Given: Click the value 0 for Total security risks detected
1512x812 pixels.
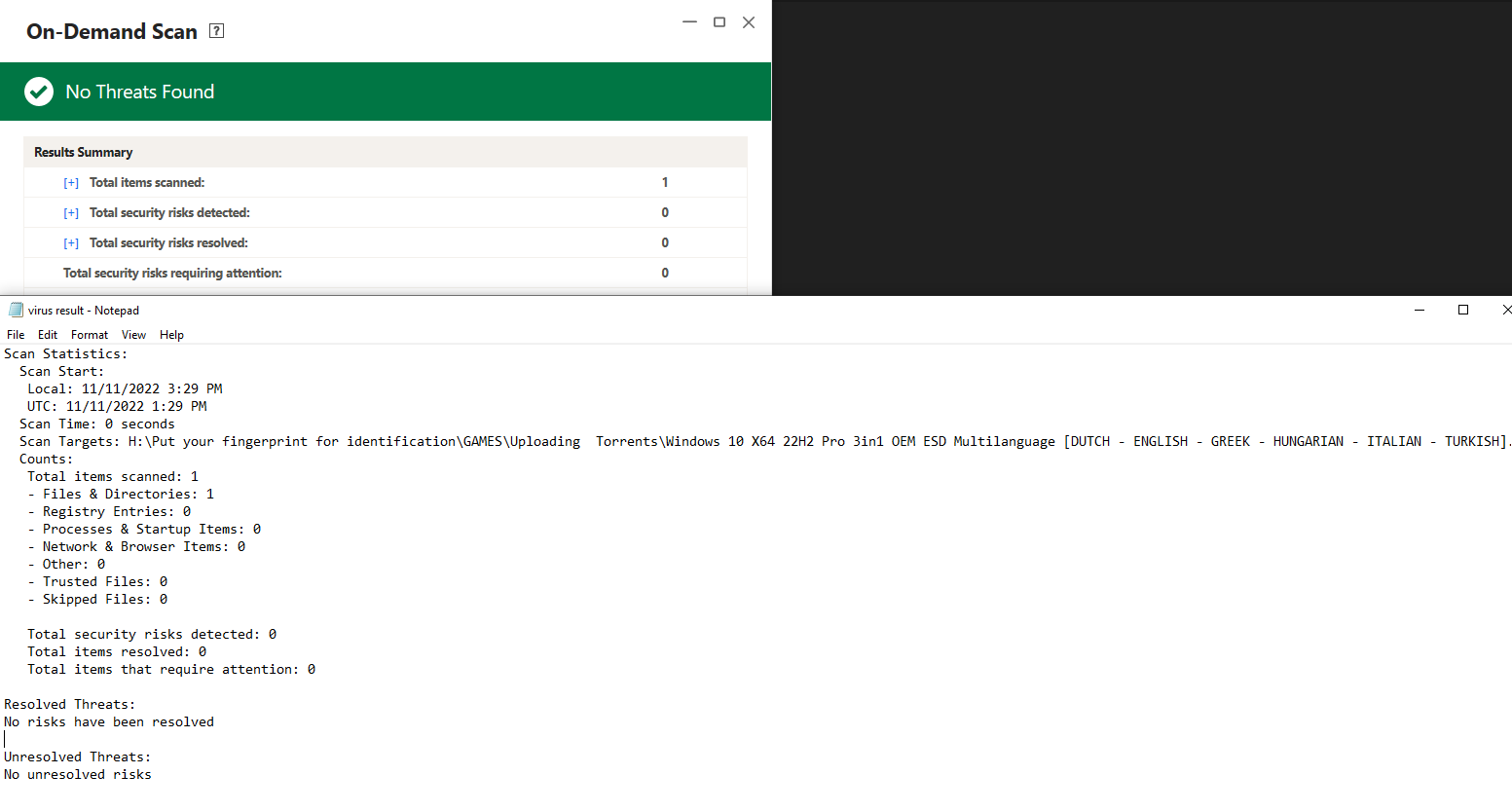Looking at the screenshot, I should 665,212.
